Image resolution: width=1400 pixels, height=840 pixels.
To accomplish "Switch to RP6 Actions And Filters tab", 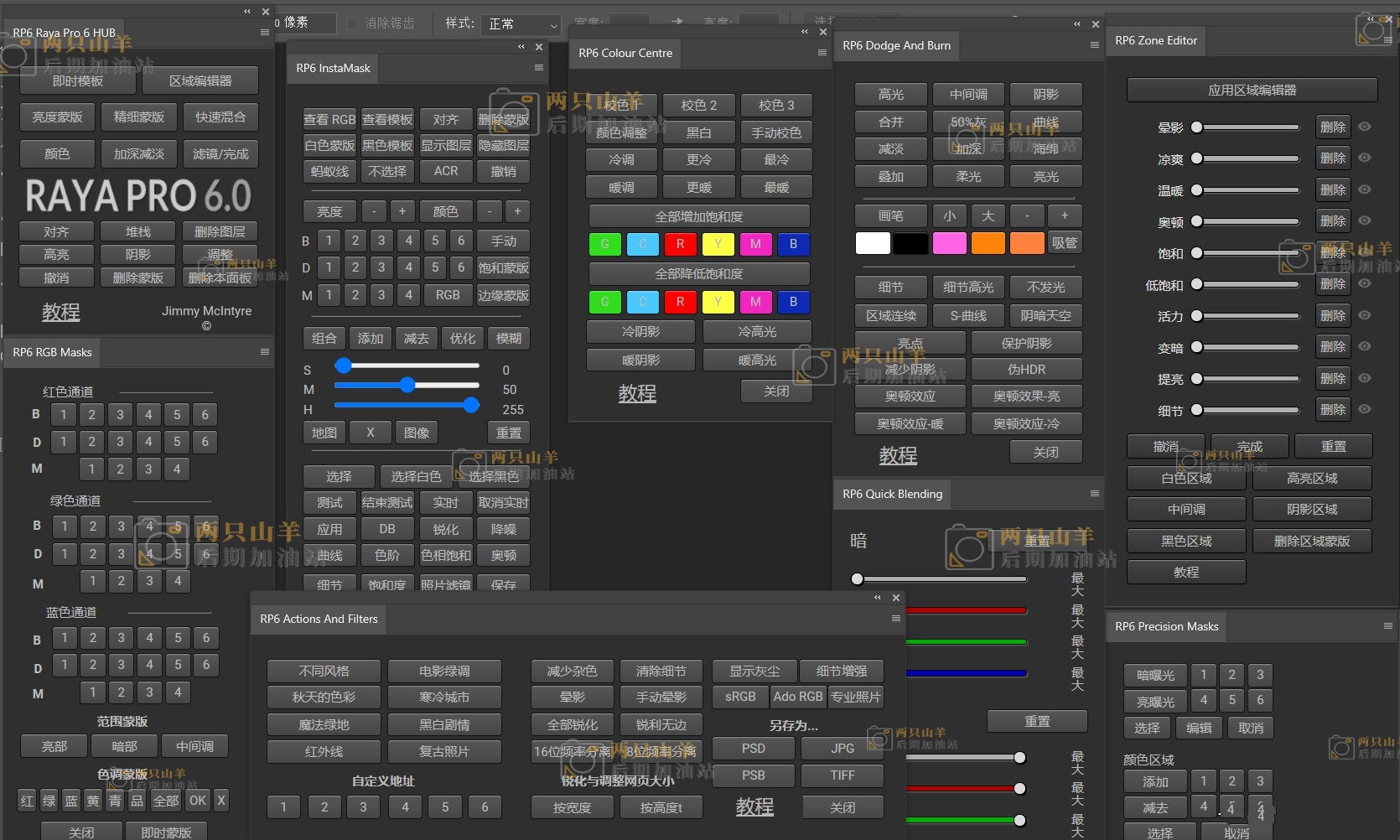I will point(319,619).
